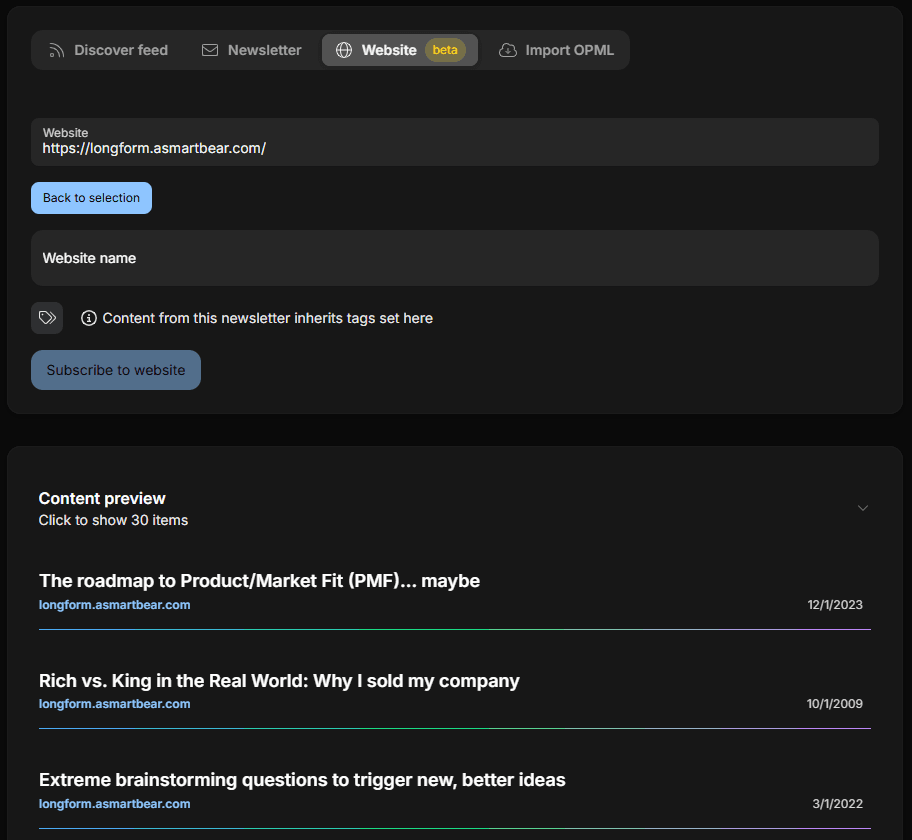The height and width of the screenshot is (840, 912).
Task: Click the RSS icon in Discover feed tab
Action: click(57, 50)
